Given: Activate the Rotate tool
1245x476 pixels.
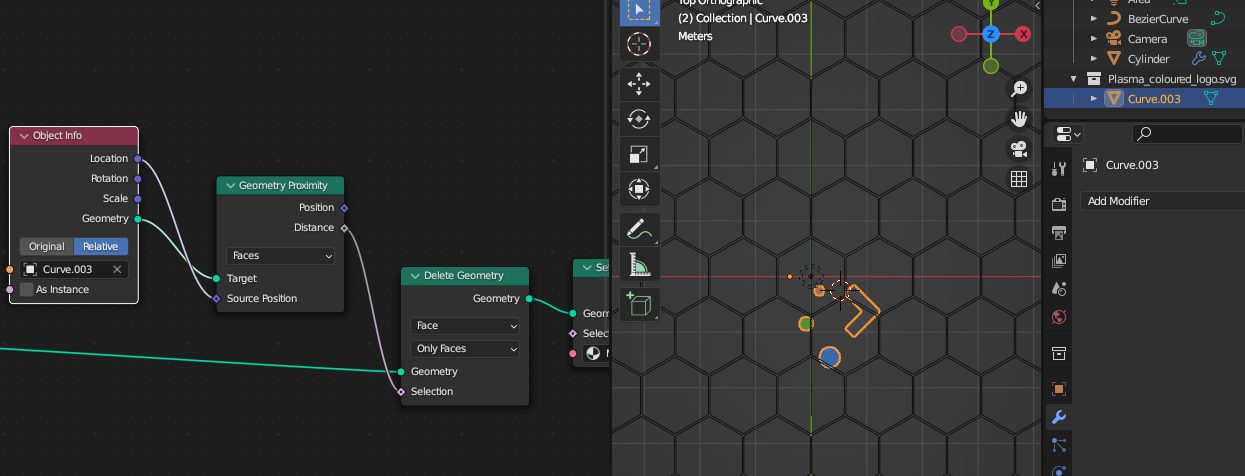Looking at the screenshot, I should click(638, 120).
